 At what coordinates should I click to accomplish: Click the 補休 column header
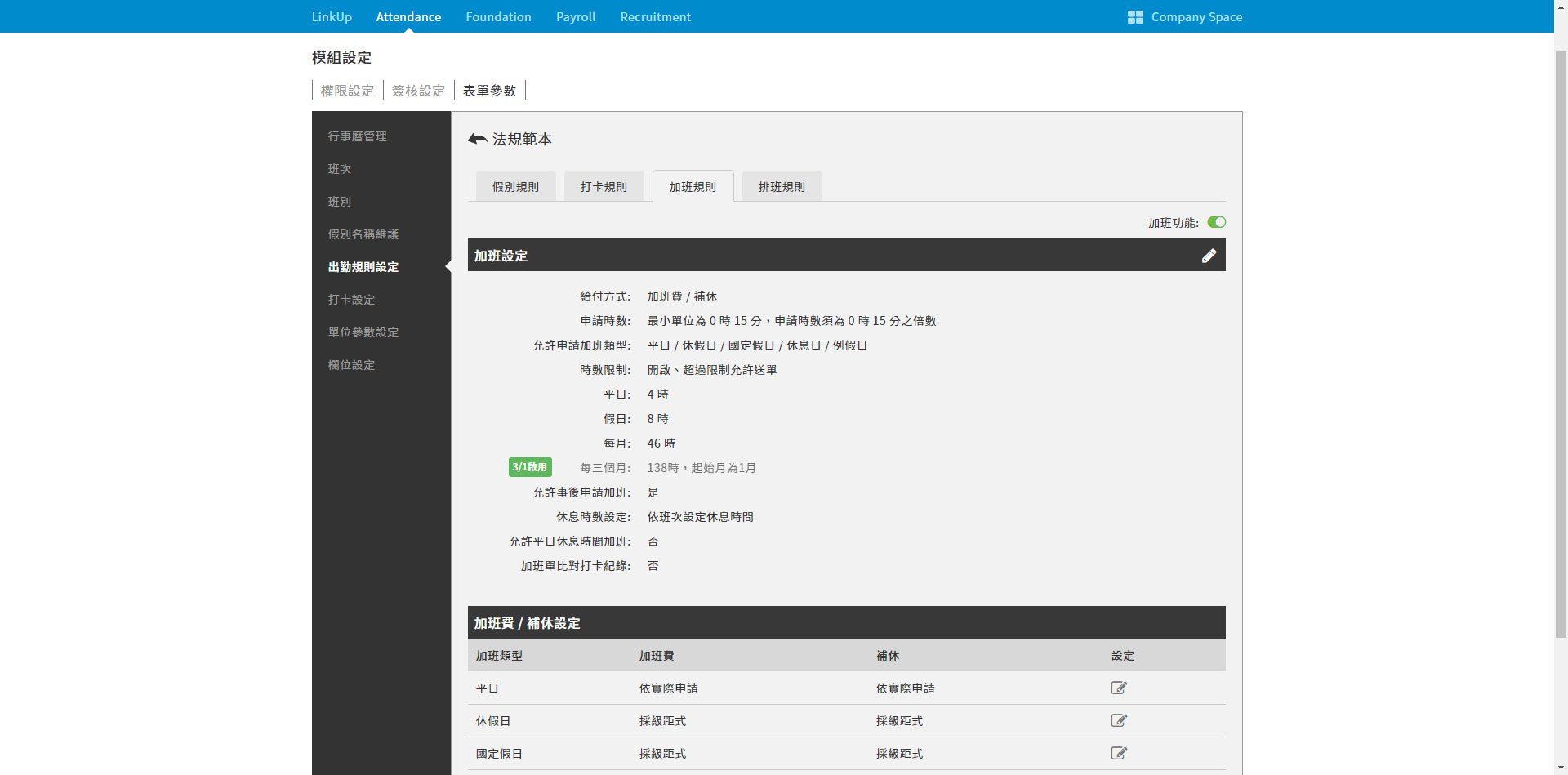(x=888, y=656)
